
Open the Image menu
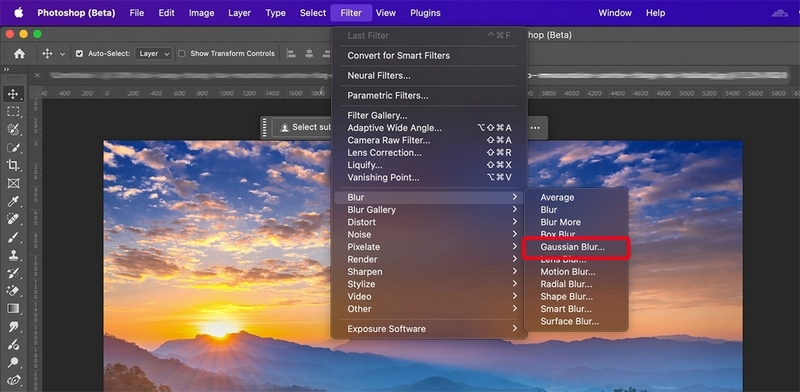pos(202,13)
